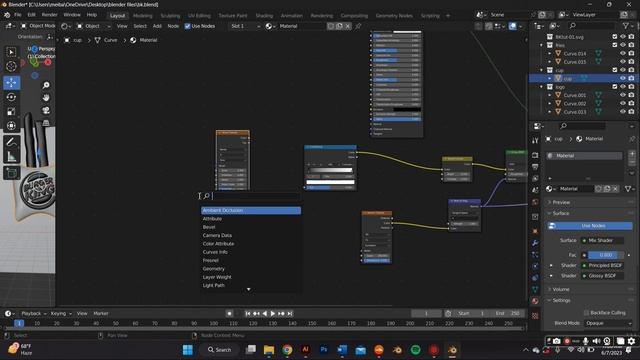Screen dimensions: 640x360
Task: Open the Texture properties tab
Action: point(535,316)
